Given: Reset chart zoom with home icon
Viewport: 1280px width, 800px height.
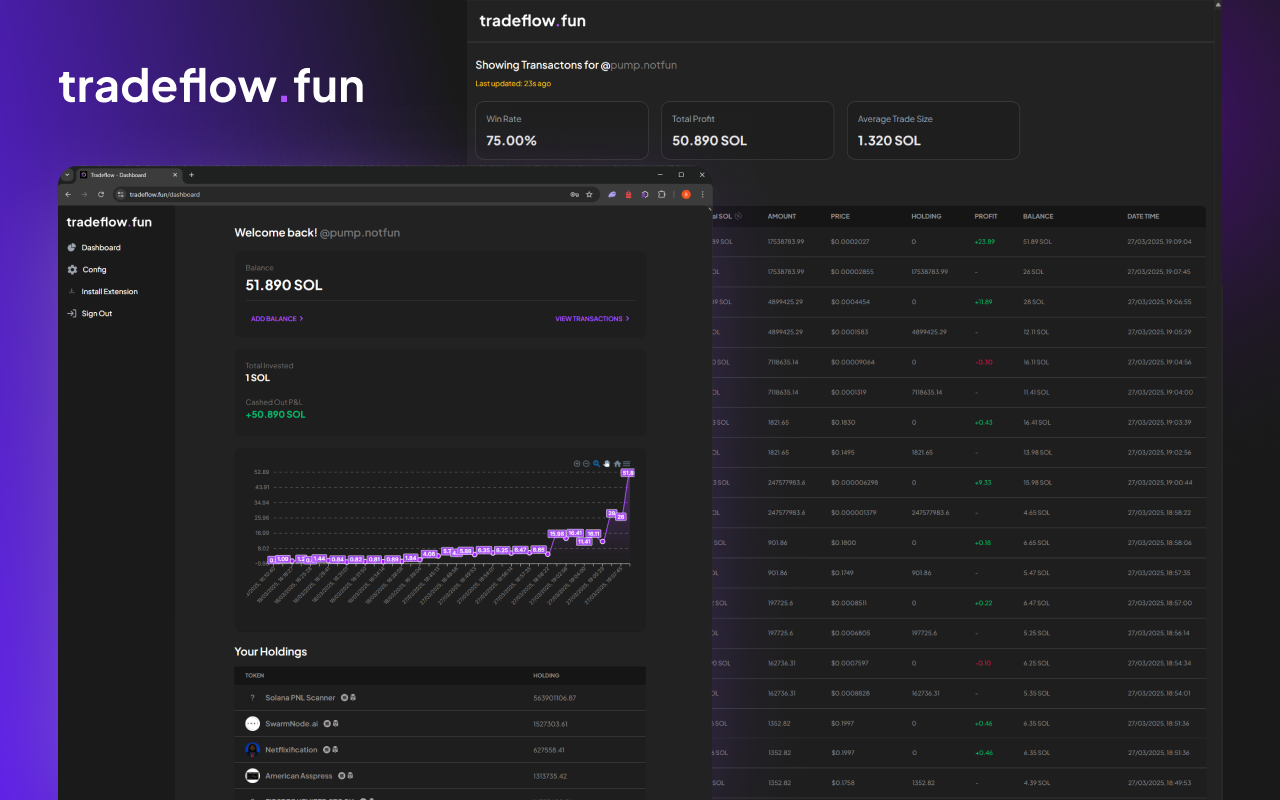Looking at the screenshot, I should pos(617,463).
